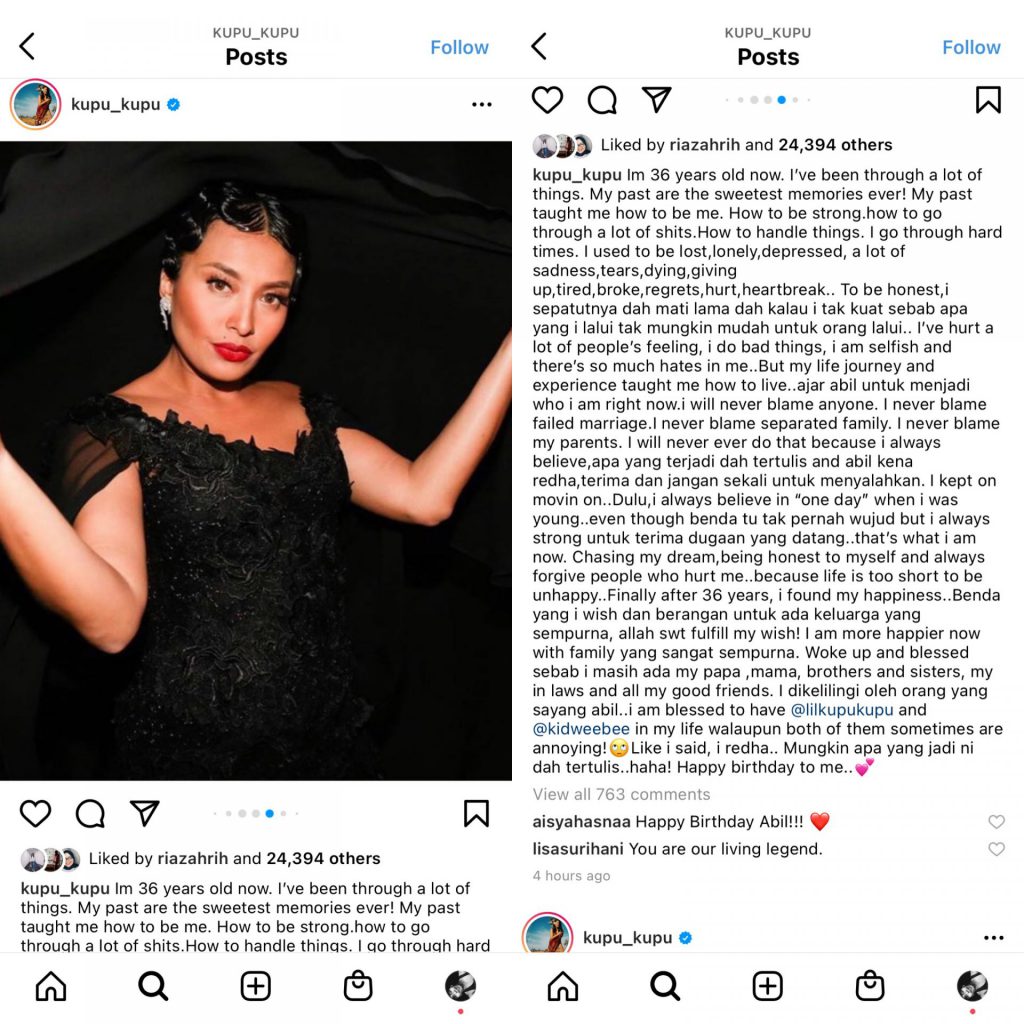View all 763 comments
The height and width of the screenshot is (1024, 1024).
[621, 794]
